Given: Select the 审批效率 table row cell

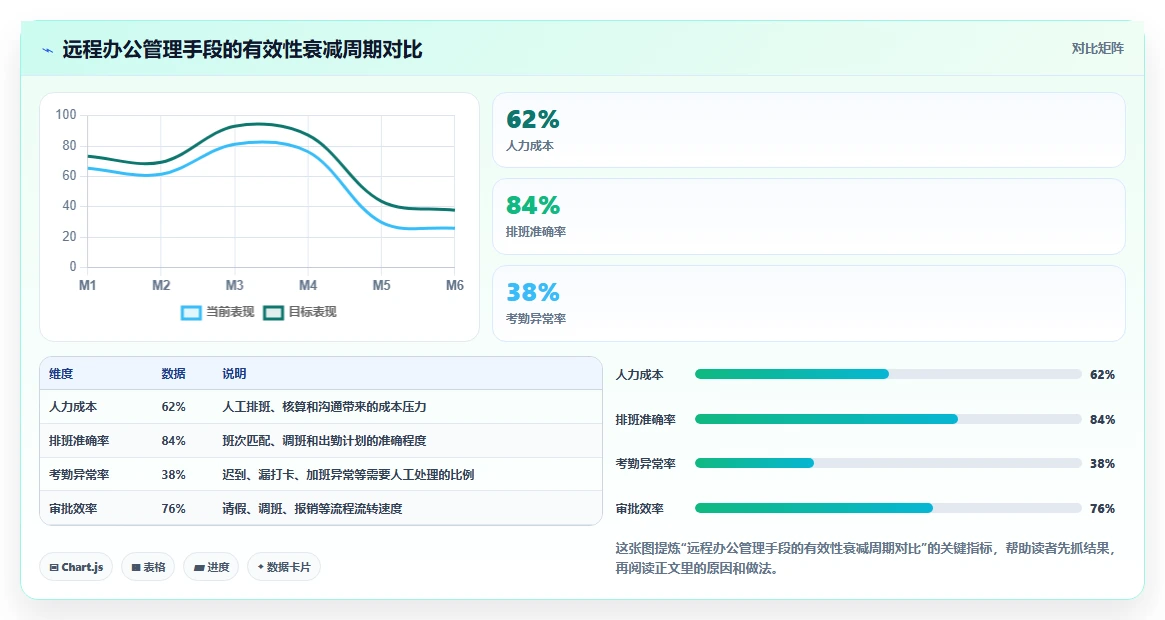Looking at the screenshot, I should (73, 509).
